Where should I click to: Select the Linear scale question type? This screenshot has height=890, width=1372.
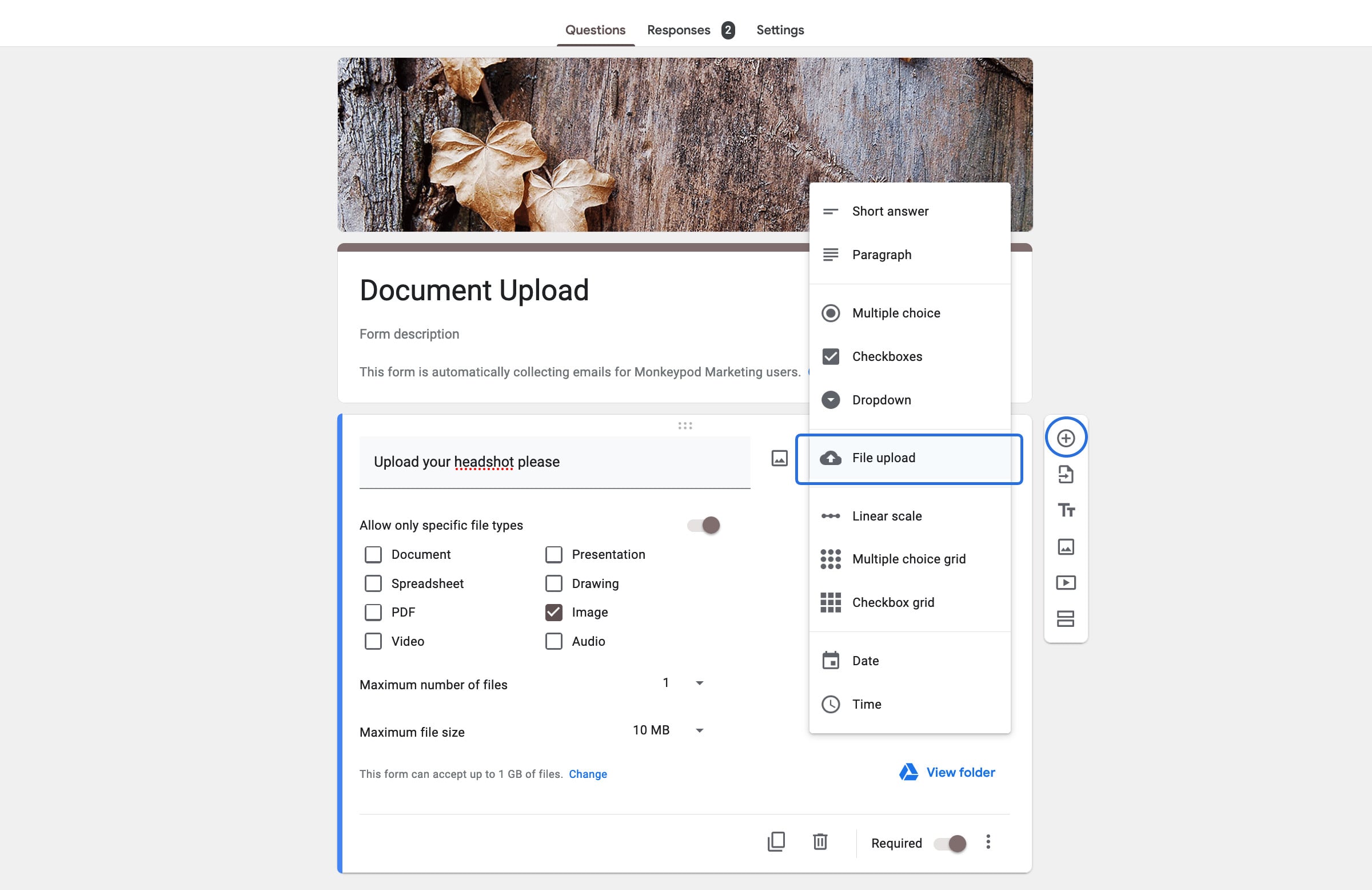click(887, 516)
